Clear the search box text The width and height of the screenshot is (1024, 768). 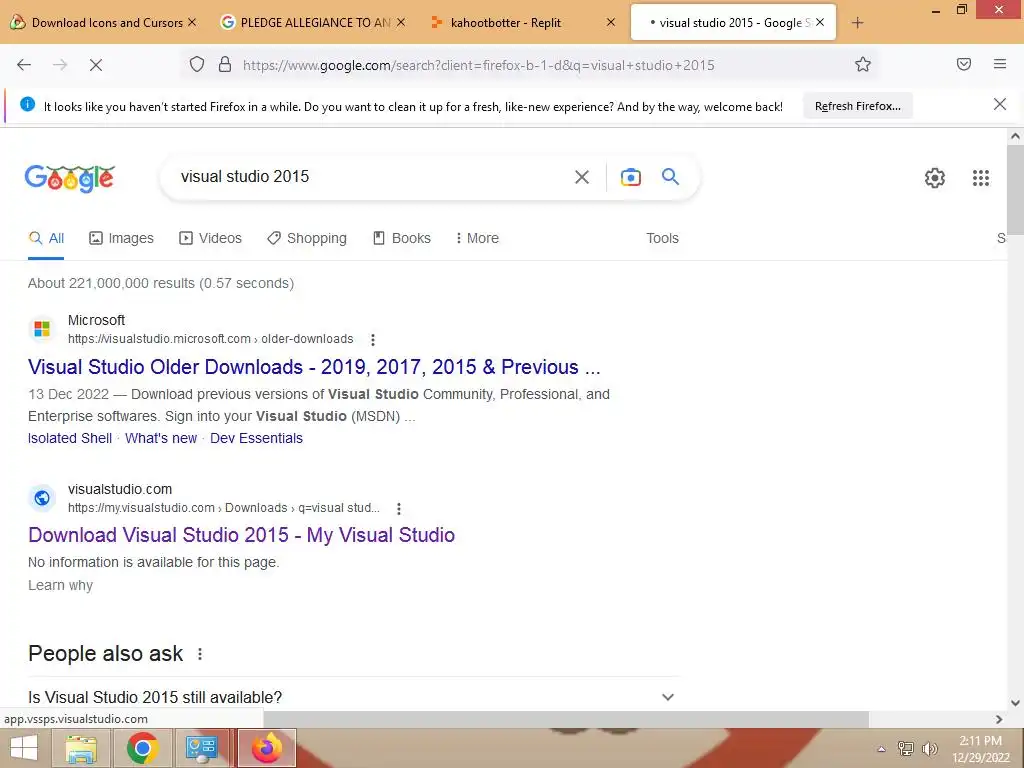[581, 177]
